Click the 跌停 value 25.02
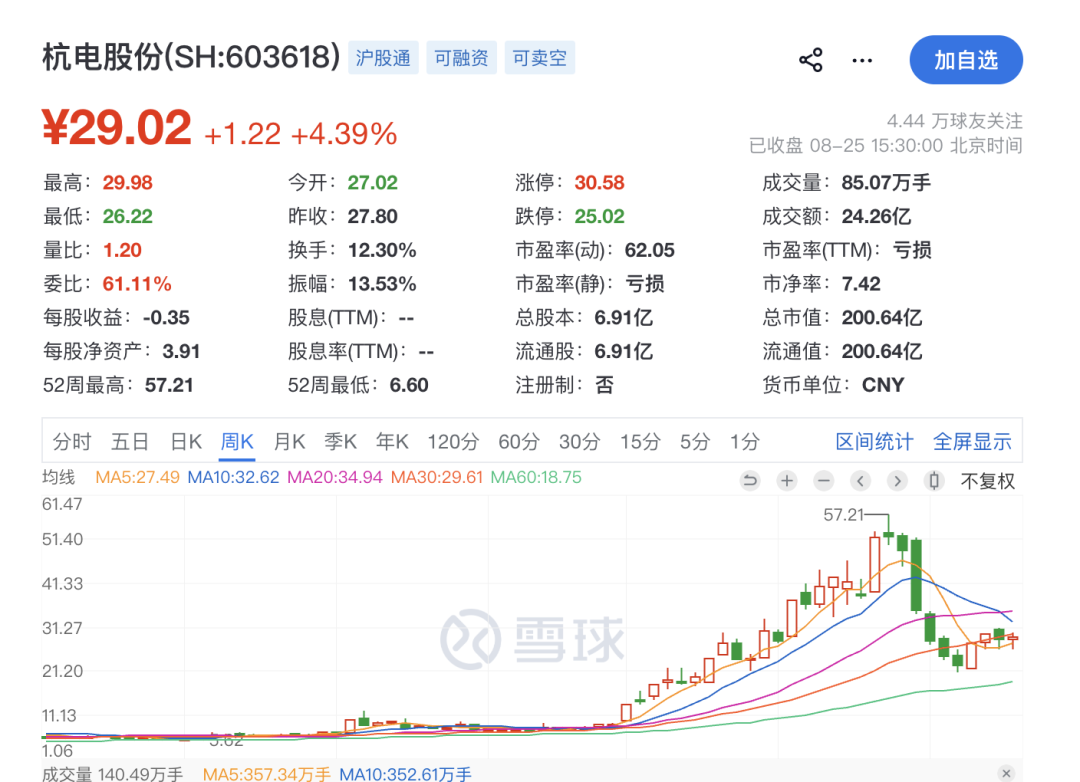 click(599, 216)
